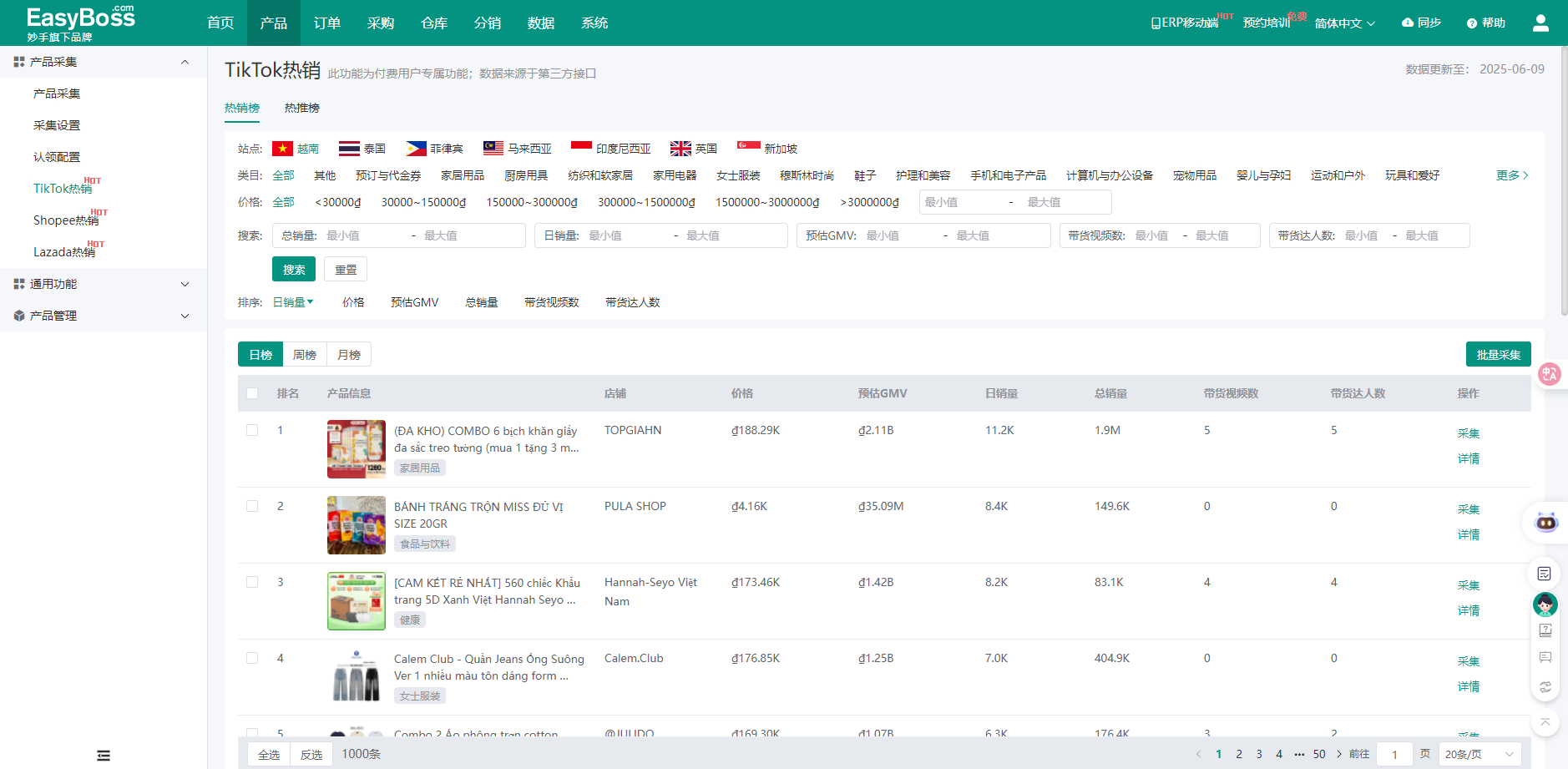This screenshot has width=1568, height=769.
Task: Click the help document icon
Action: 1545,630
